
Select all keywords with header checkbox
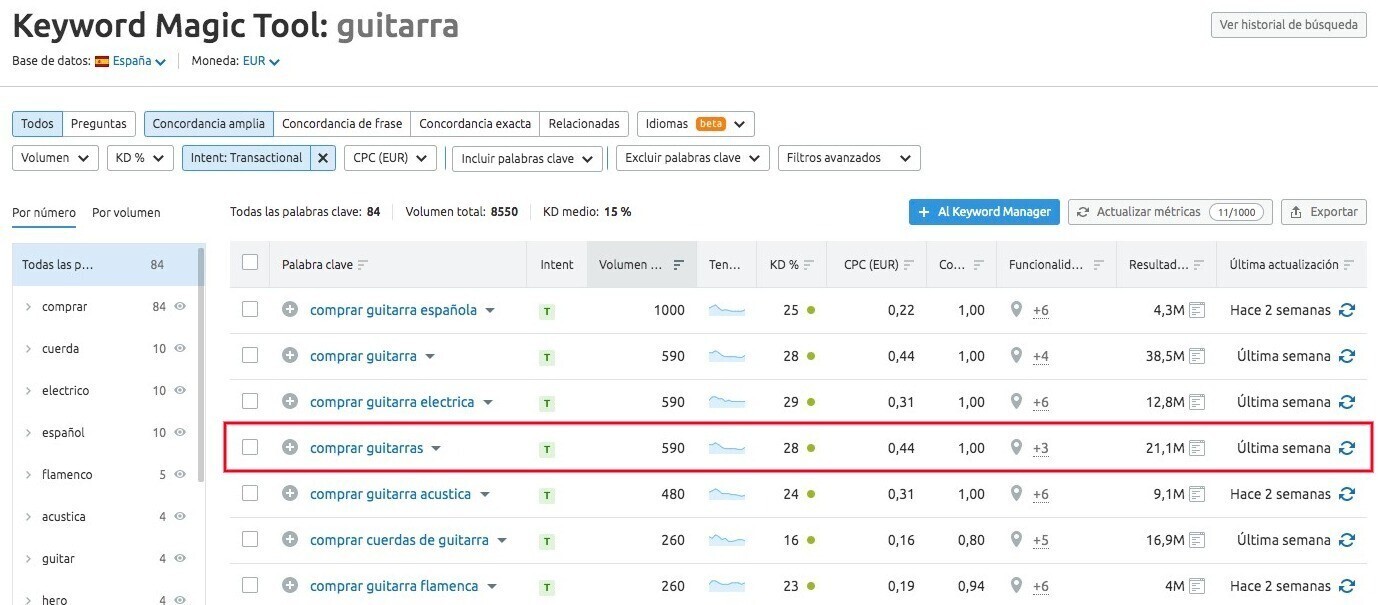click(x=250, y=263)
